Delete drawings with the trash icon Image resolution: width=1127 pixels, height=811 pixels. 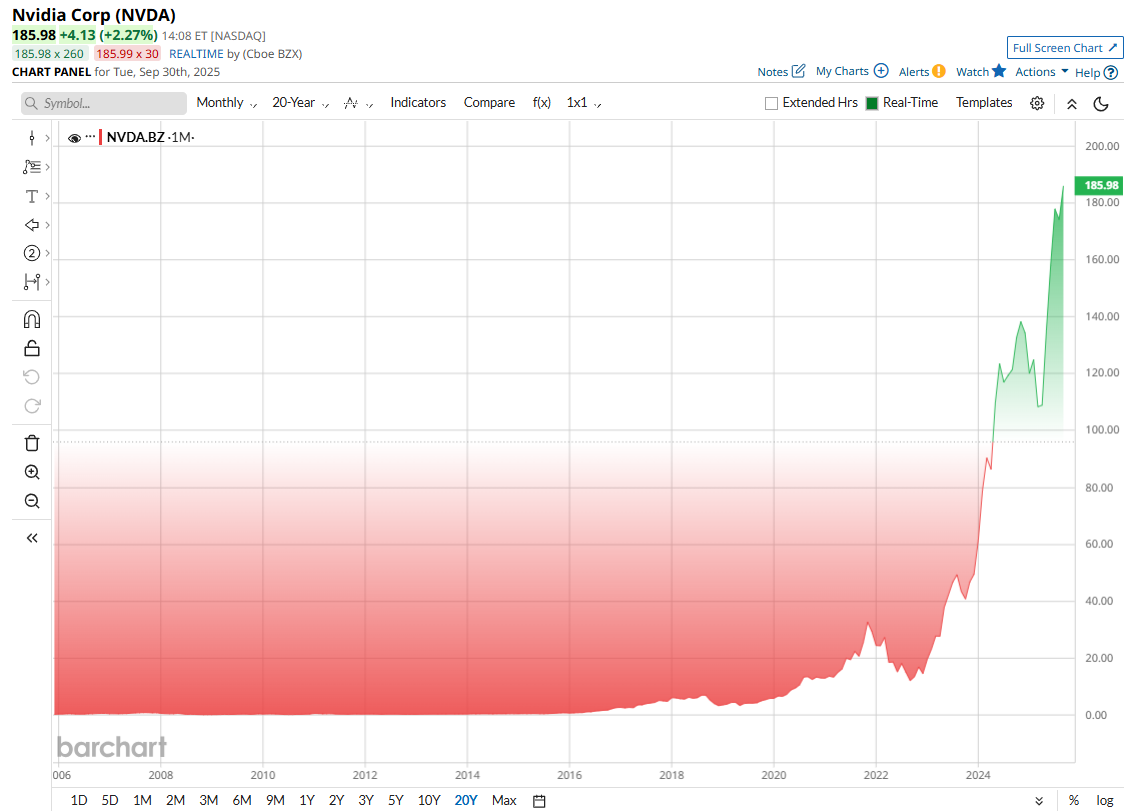coord(31,442)
